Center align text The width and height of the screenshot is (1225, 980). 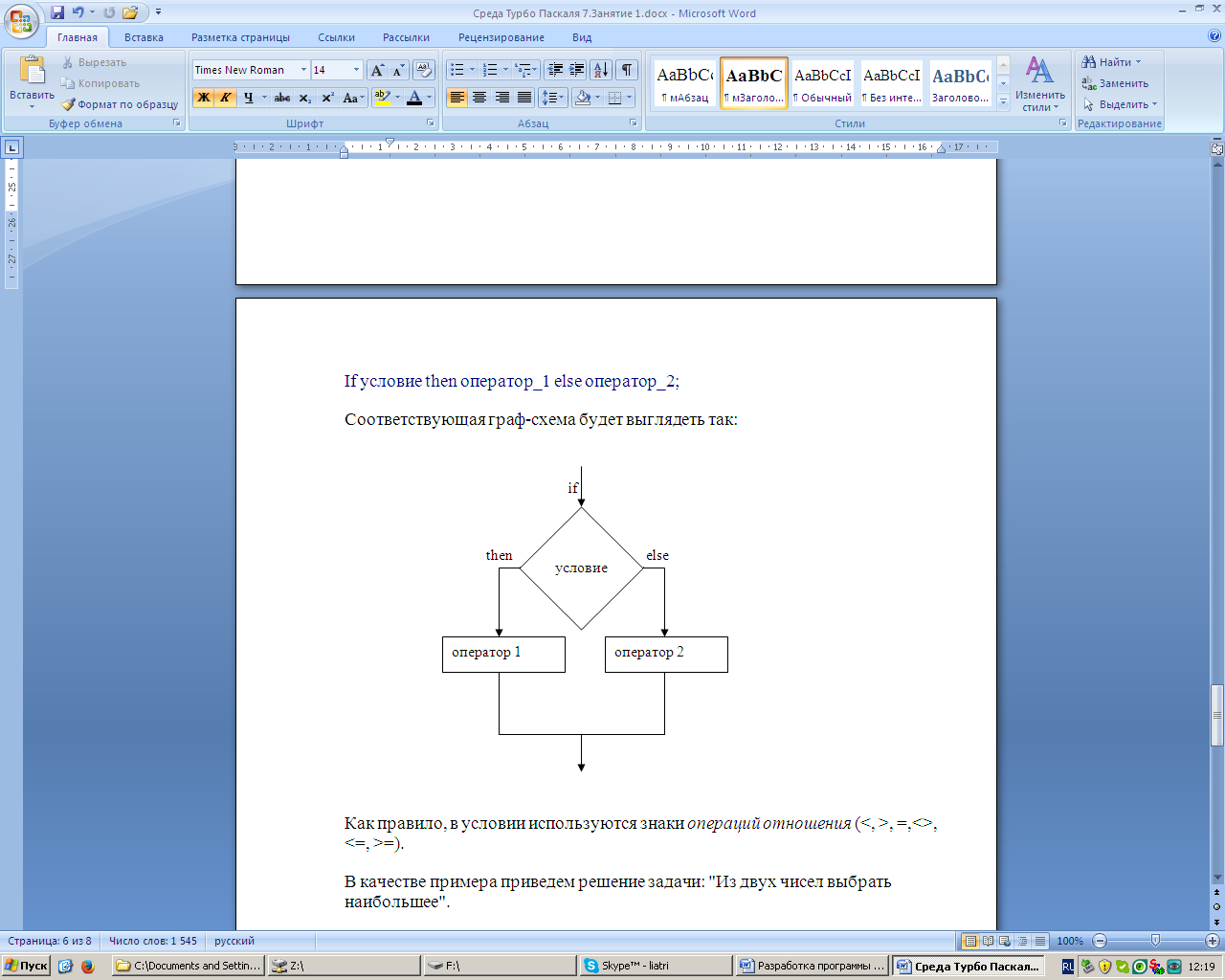pyautogui.click(x=479, y=98)
